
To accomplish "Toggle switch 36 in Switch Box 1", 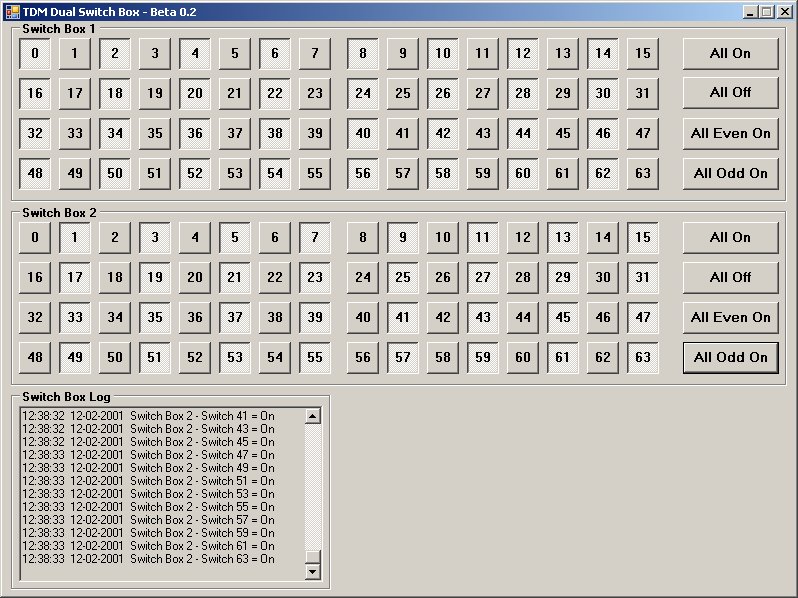I will (195, 133).
